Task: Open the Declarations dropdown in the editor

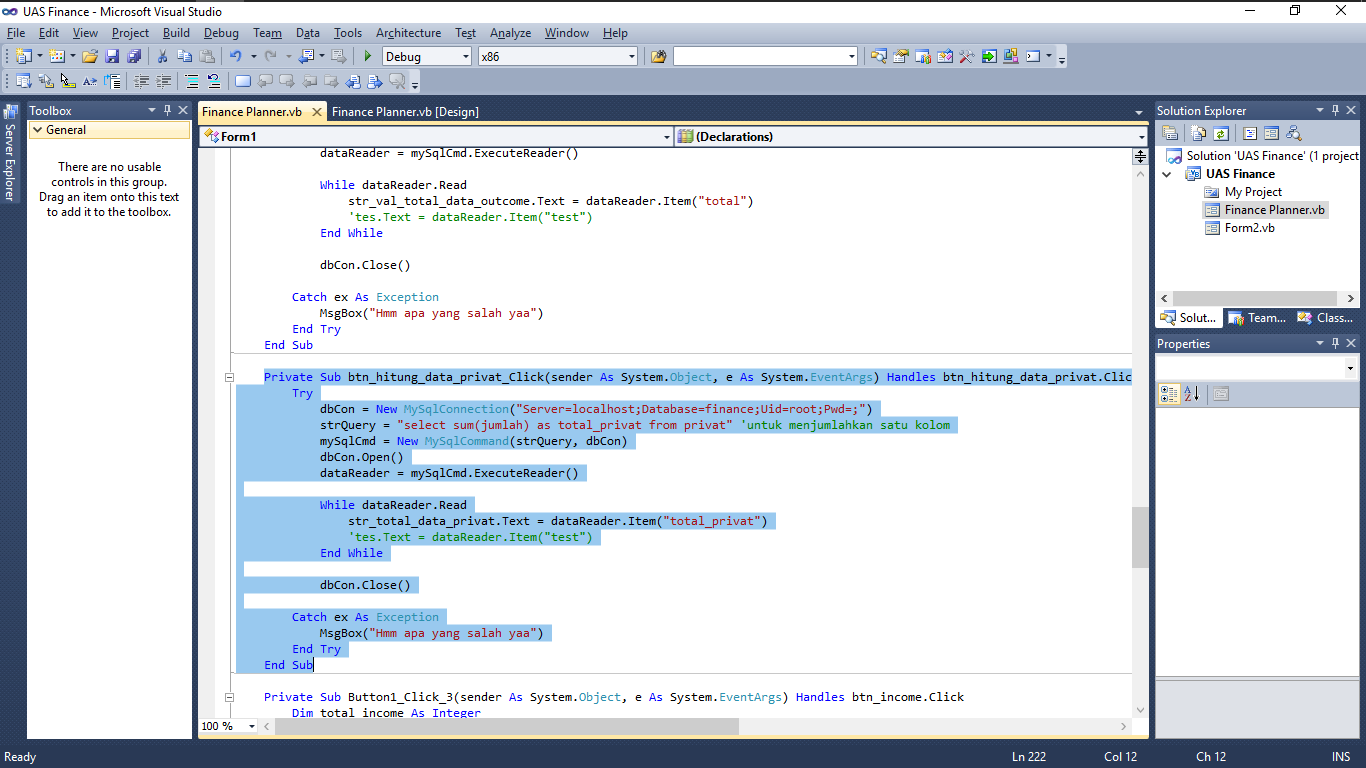Action: coord(1141,136)
